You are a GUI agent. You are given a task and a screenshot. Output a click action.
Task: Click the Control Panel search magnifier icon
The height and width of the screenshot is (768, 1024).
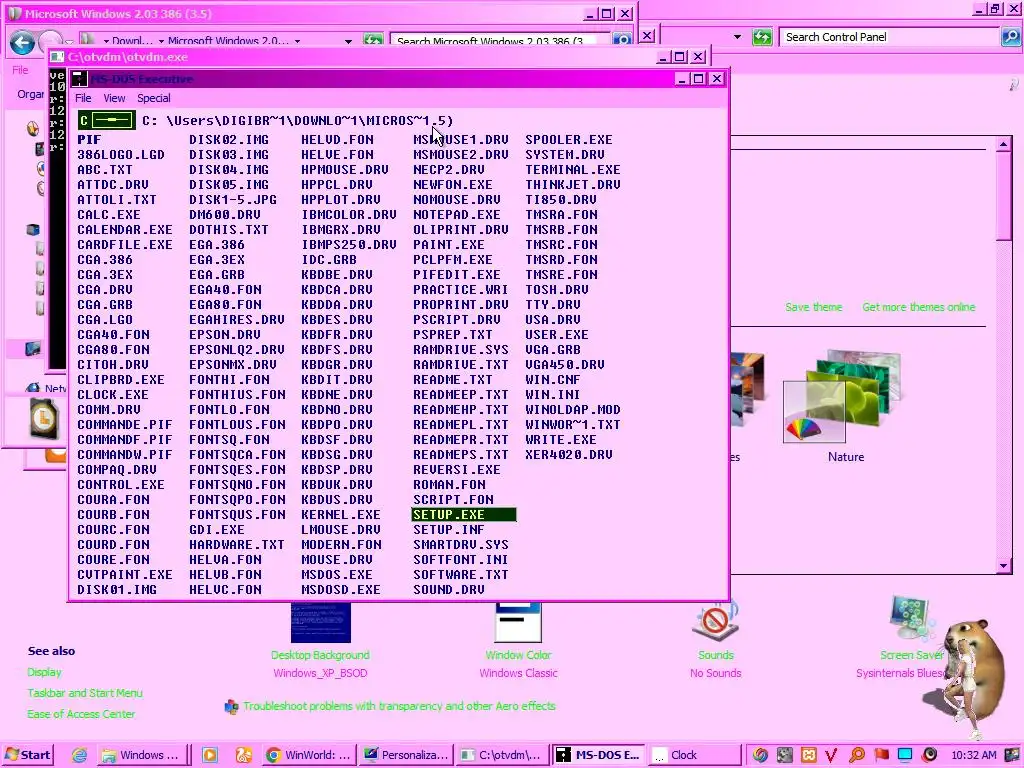coord(1010,37)
